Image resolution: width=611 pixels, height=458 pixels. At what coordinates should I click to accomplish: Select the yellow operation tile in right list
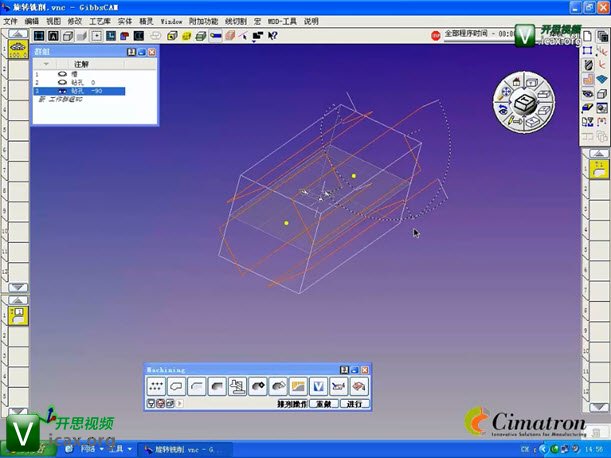(599, 170)
